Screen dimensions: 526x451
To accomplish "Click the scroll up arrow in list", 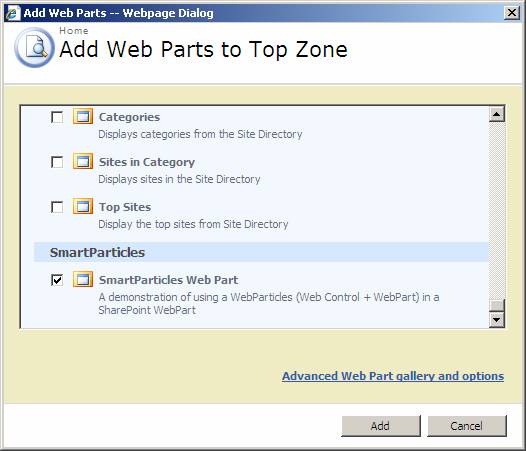I will (496, 114).
